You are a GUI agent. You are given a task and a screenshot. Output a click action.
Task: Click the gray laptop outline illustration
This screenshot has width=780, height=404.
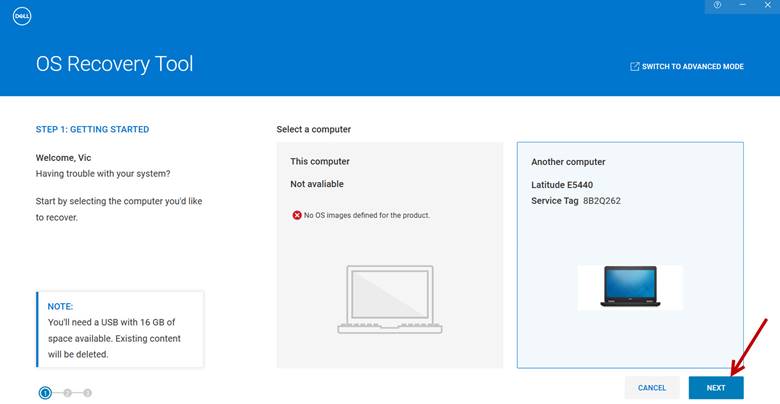[x=389, y=298]
